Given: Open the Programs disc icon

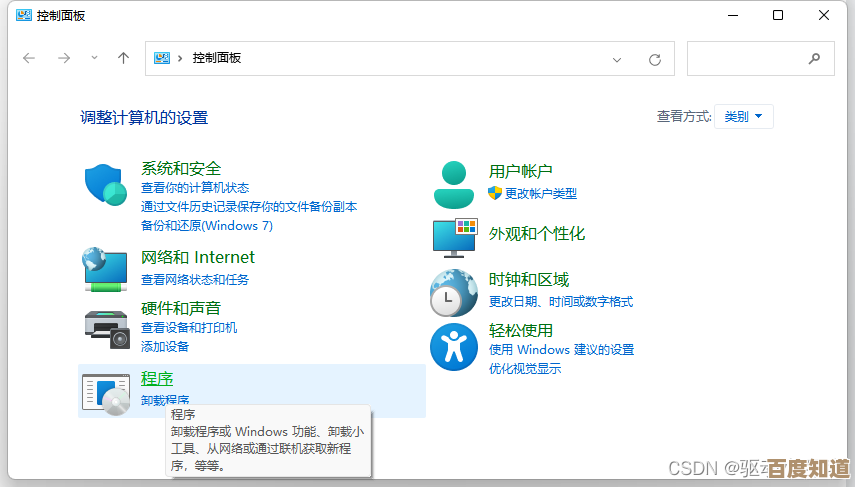Looking at the screenshot, I should pos(106,394).
